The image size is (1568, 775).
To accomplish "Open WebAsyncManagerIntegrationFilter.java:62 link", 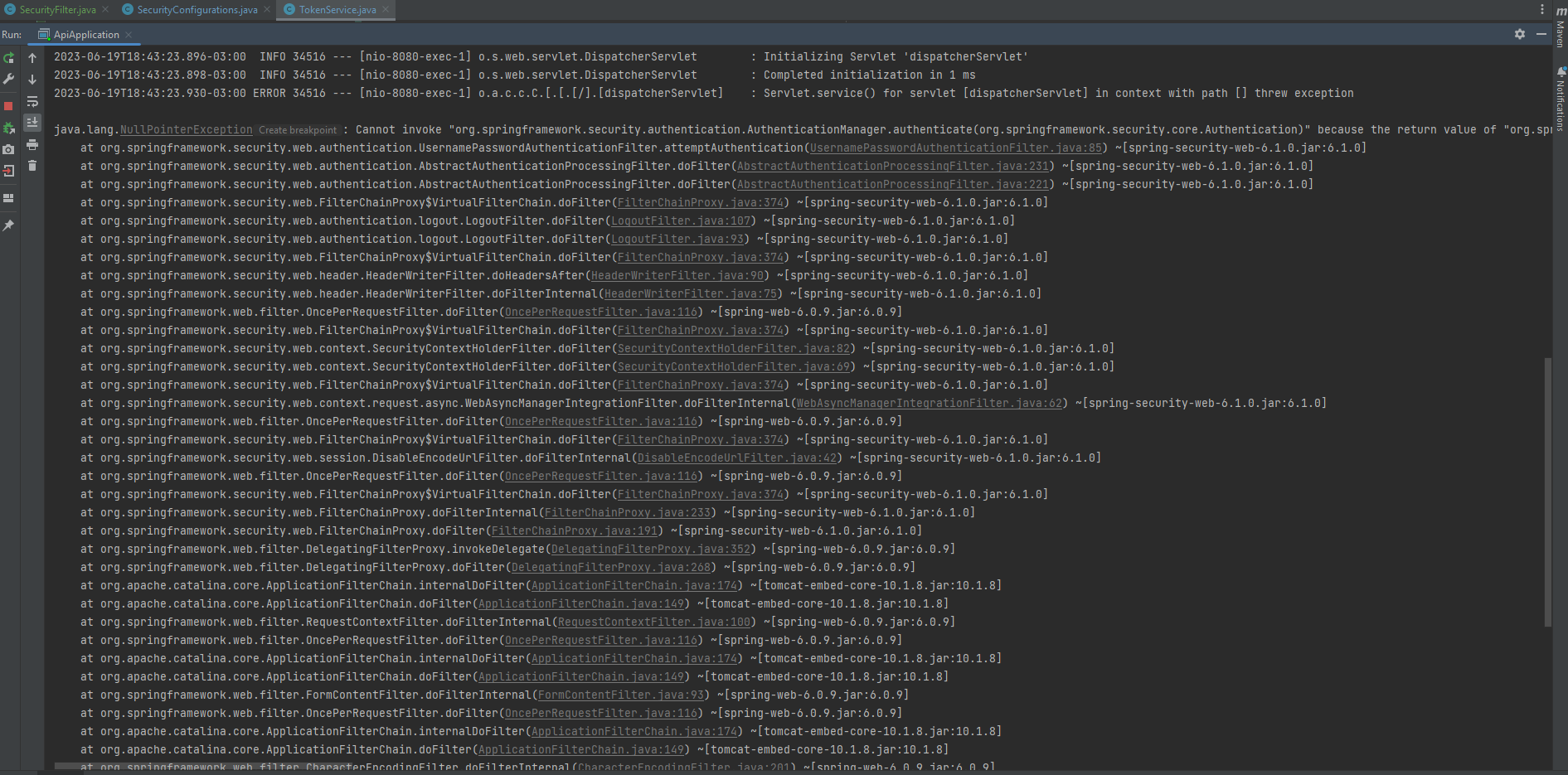I will click(930, 404).
